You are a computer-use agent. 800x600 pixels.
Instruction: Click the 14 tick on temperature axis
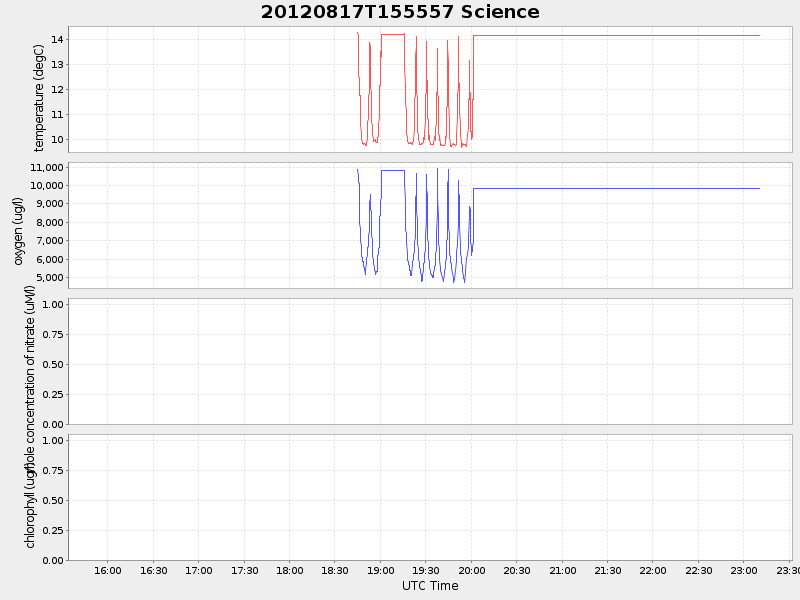pyautogui.click(x=57, y=40)
